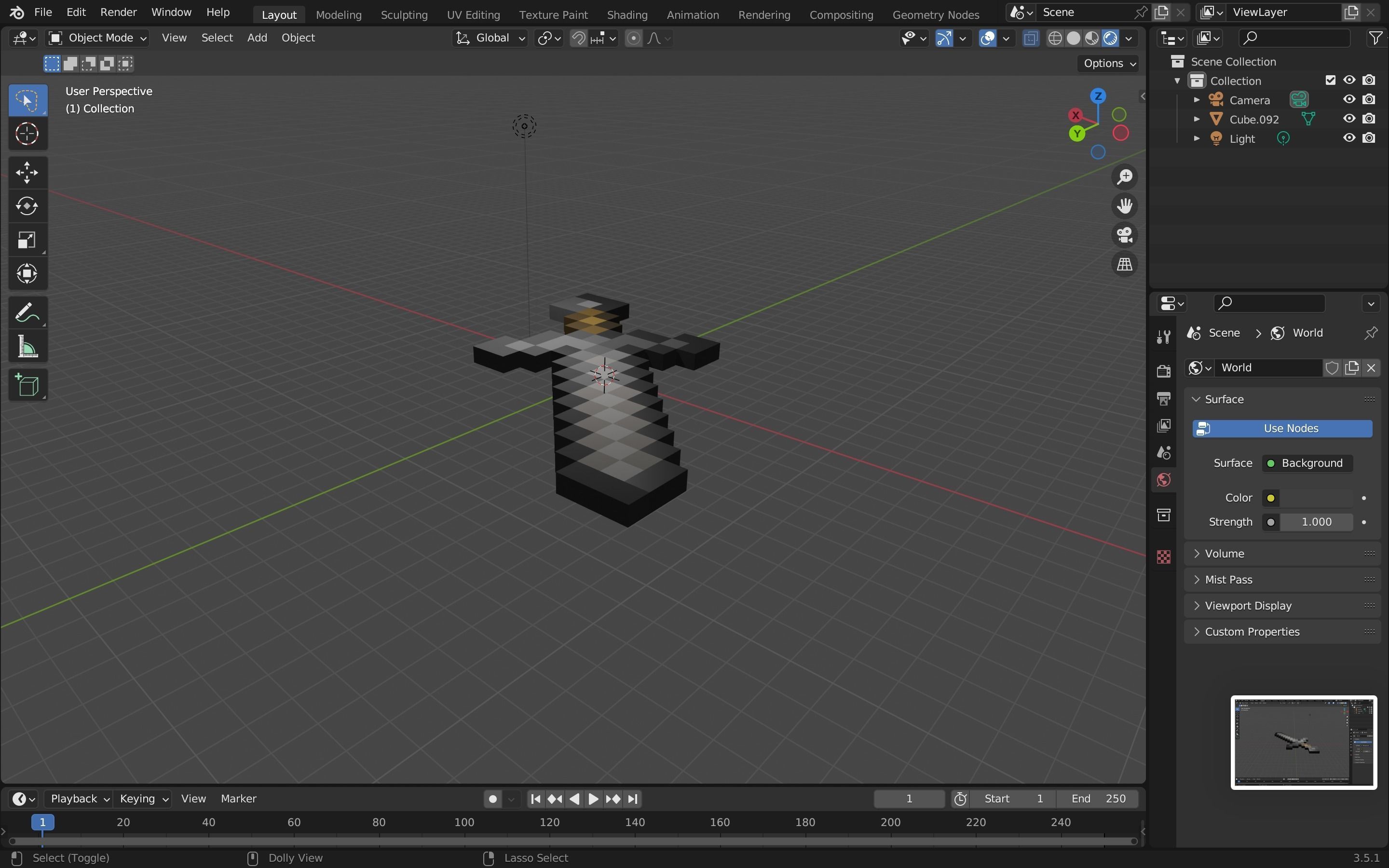Expand the Custom Properties panel
The image size is (1389, 868).
point(1282,632)
